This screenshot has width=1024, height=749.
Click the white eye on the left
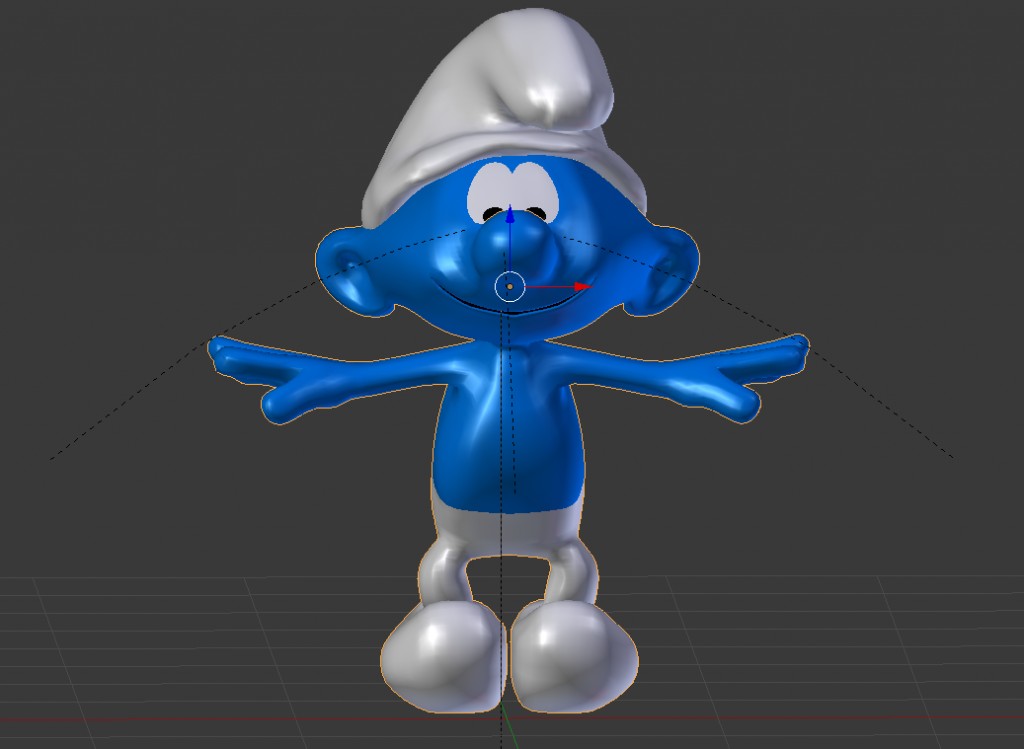click(x=492, y=190)
